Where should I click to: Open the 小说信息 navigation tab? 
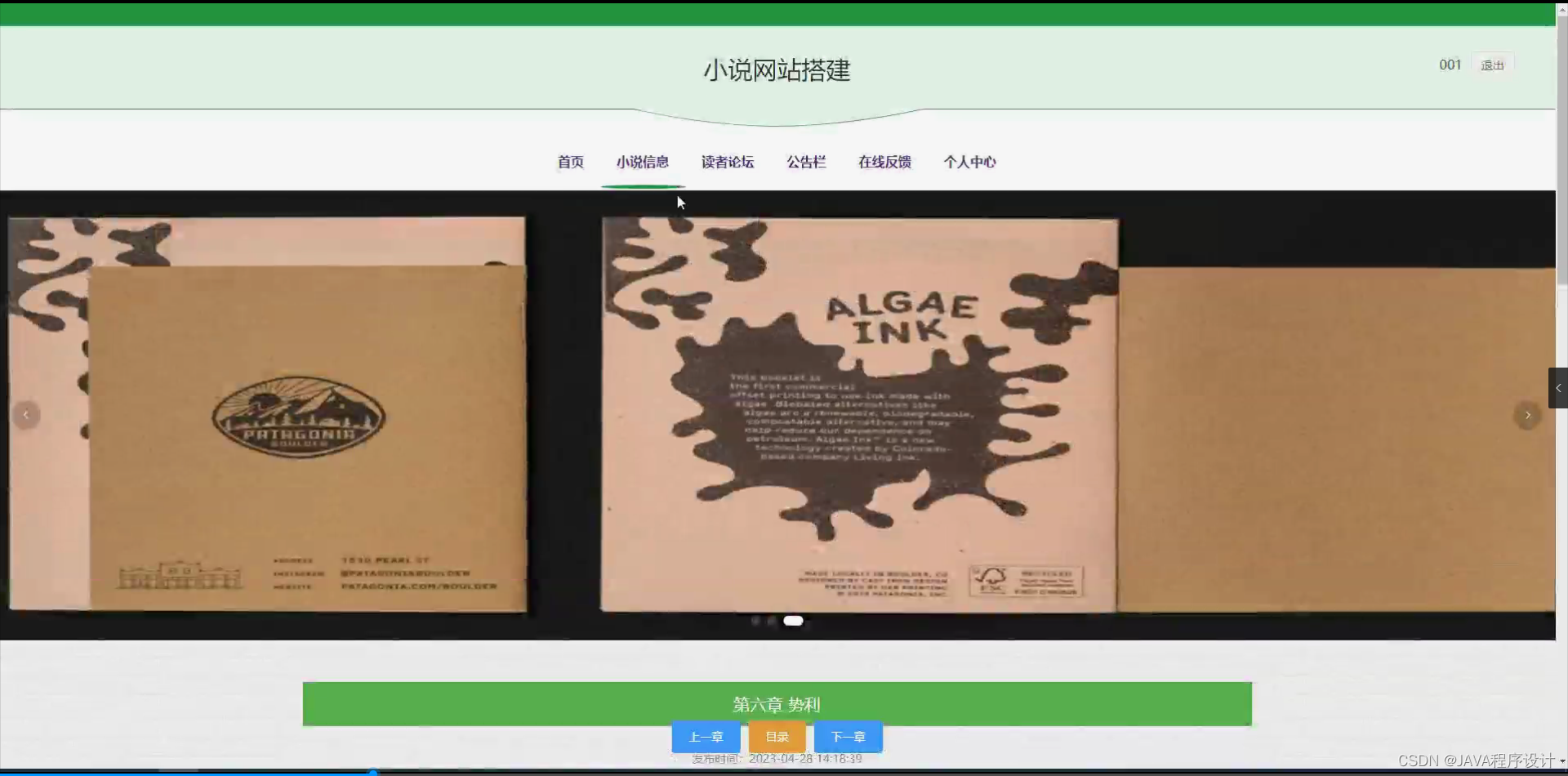(643, 162)
